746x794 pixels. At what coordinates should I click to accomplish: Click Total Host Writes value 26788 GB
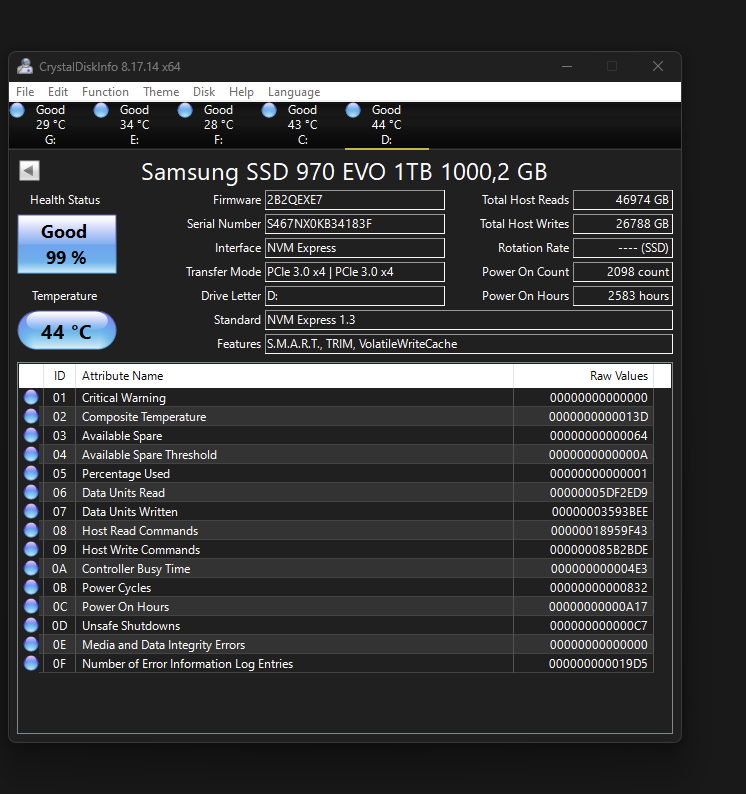pos(622,224)
